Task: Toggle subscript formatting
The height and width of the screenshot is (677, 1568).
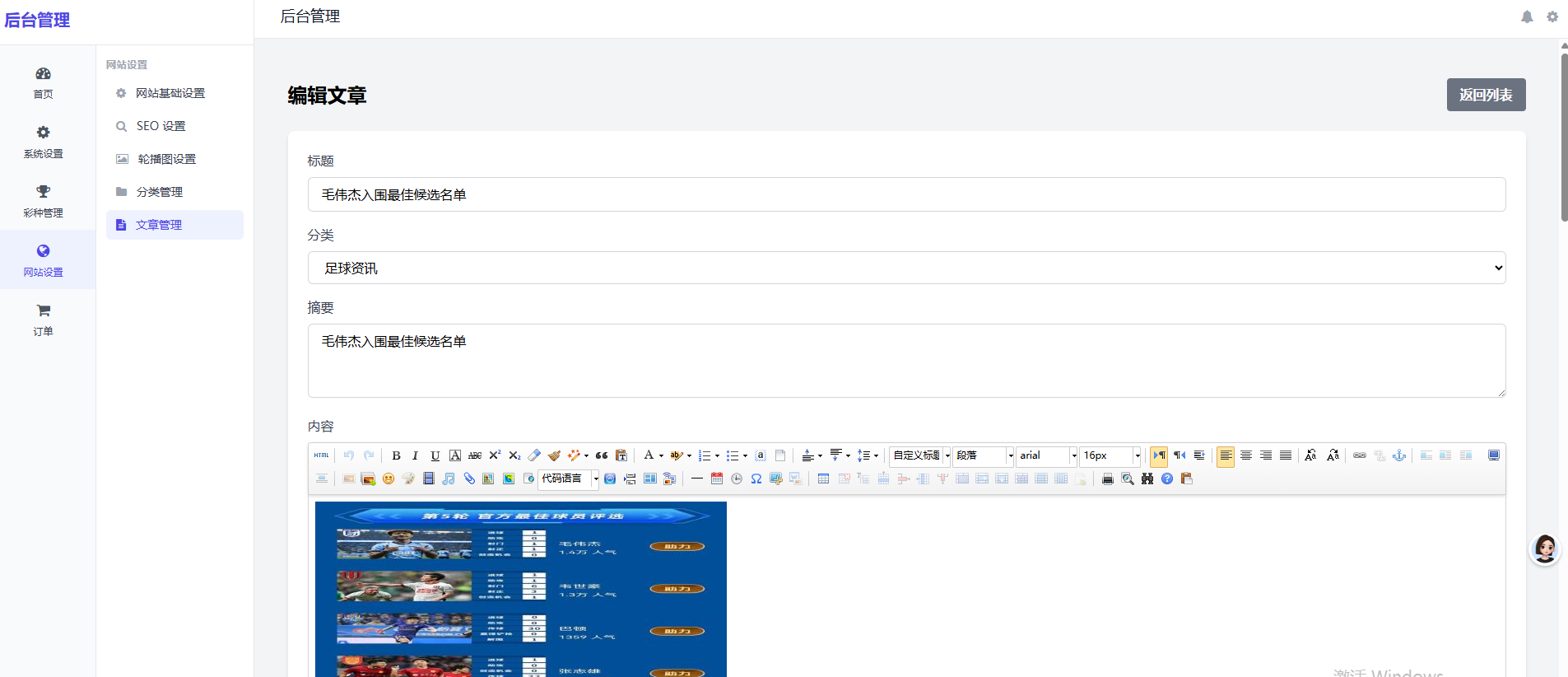Action: (514, 455)
